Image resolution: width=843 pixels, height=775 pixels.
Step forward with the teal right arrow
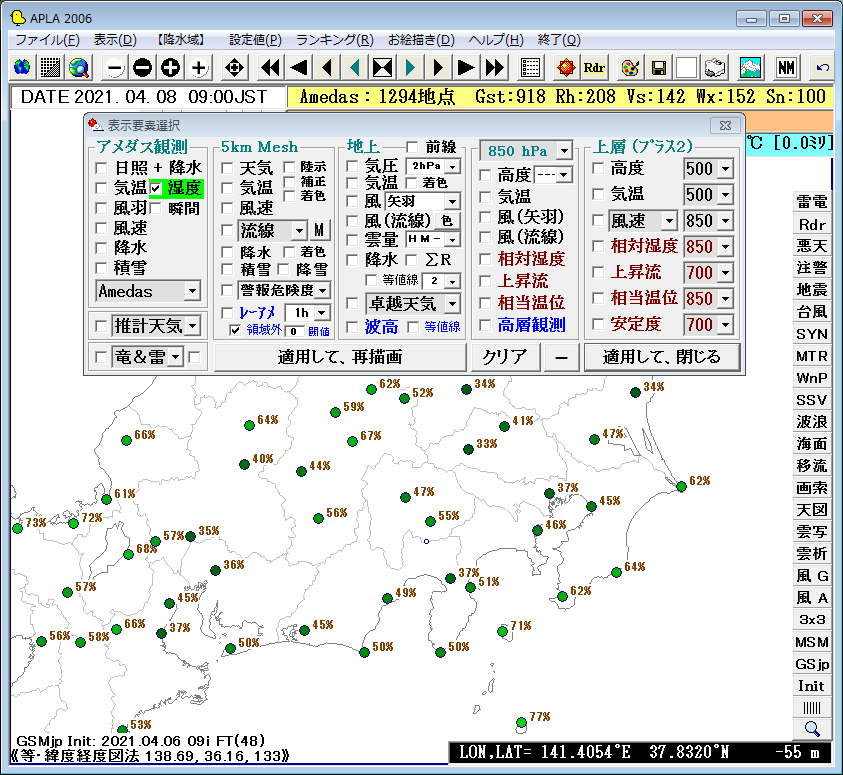[x=410, y=68]
